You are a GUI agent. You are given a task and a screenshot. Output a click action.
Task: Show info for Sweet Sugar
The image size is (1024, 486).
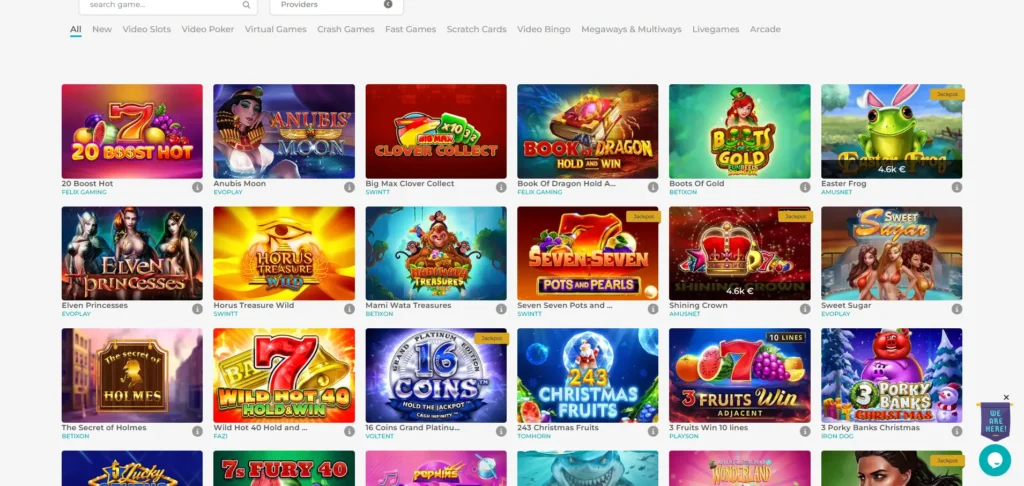click(x=957, y=309)
